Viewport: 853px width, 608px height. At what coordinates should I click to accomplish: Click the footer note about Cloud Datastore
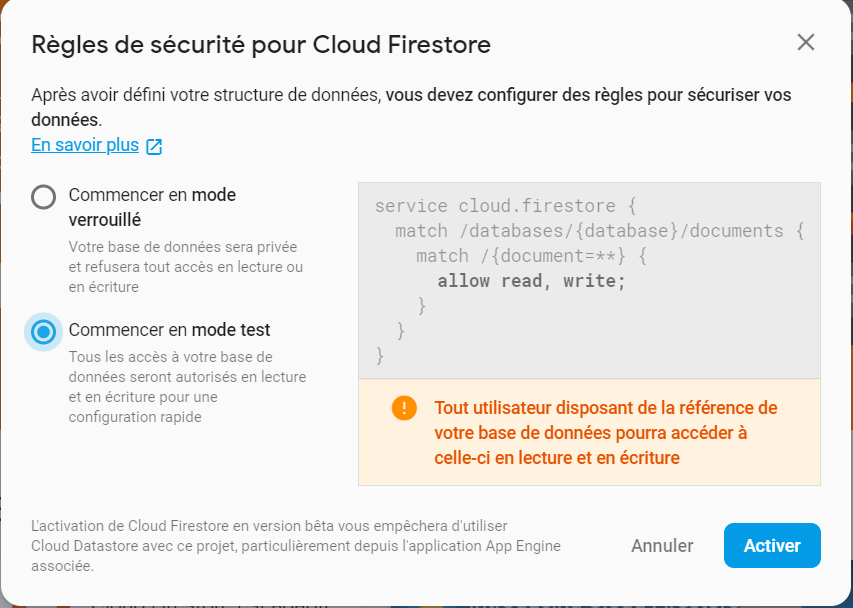pos(296,546)
